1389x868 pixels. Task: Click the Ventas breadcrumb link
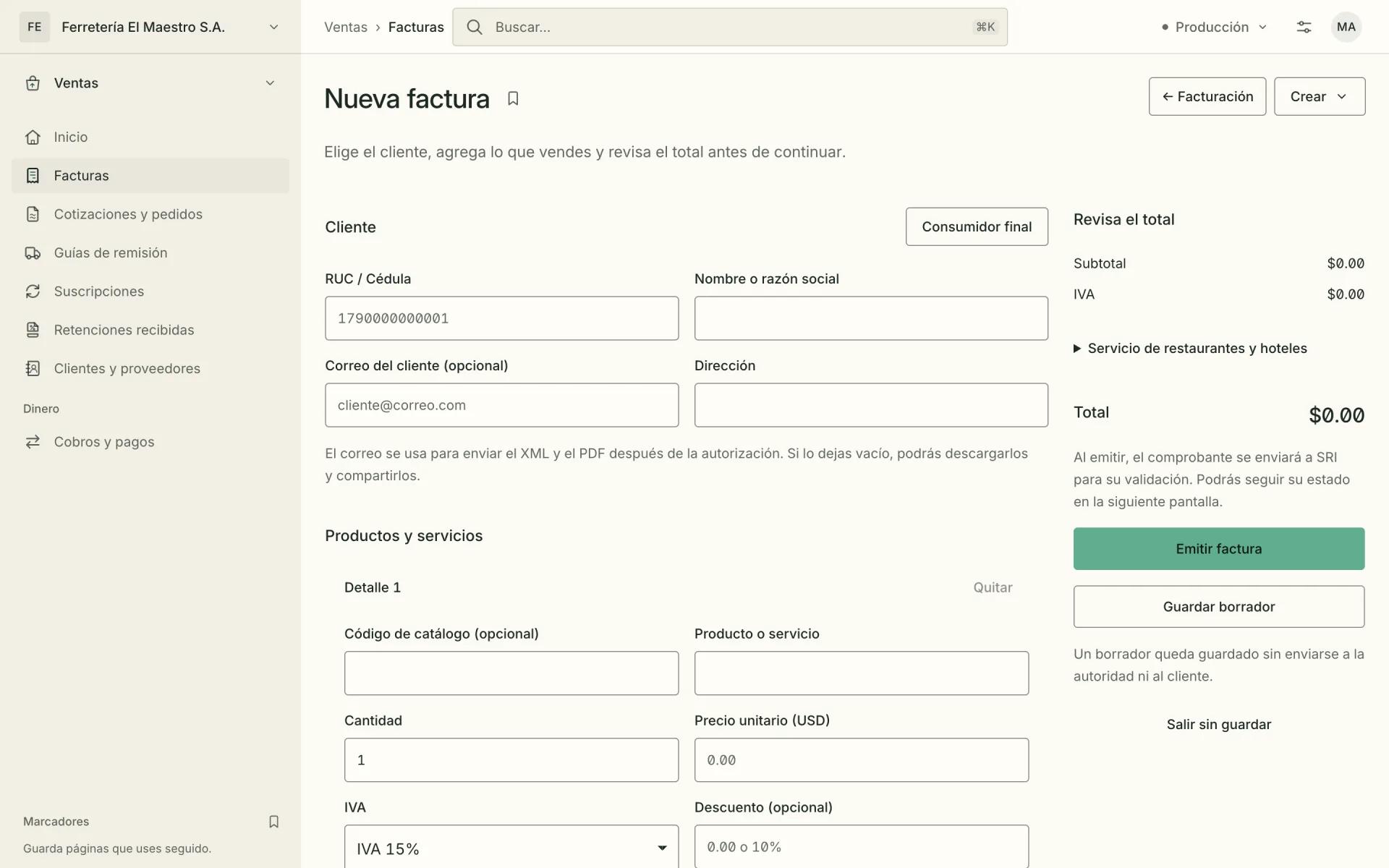[346, 27]
